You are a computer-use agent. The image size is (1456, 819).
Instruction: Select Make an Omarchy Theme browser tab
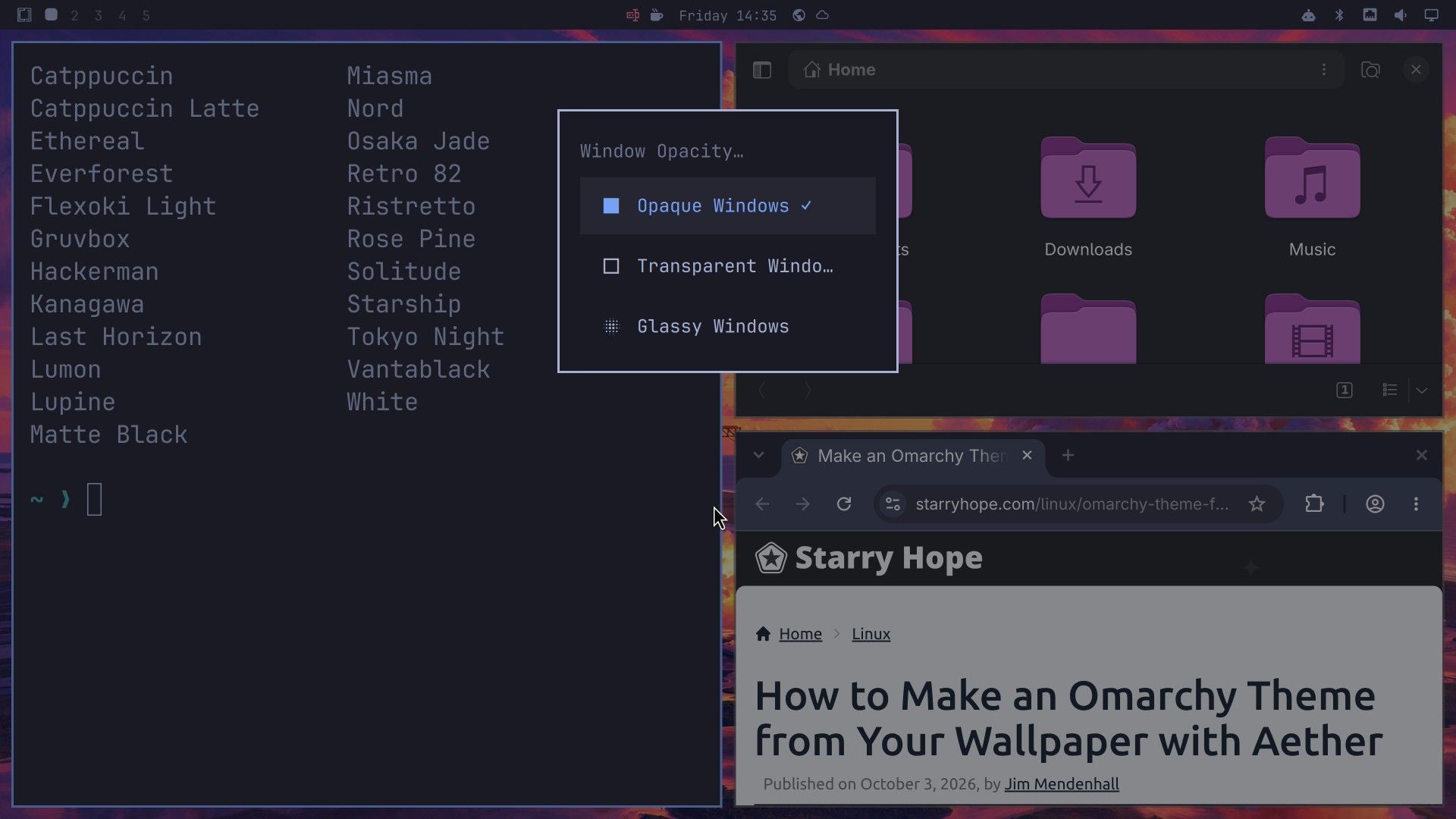pos(912,456)
